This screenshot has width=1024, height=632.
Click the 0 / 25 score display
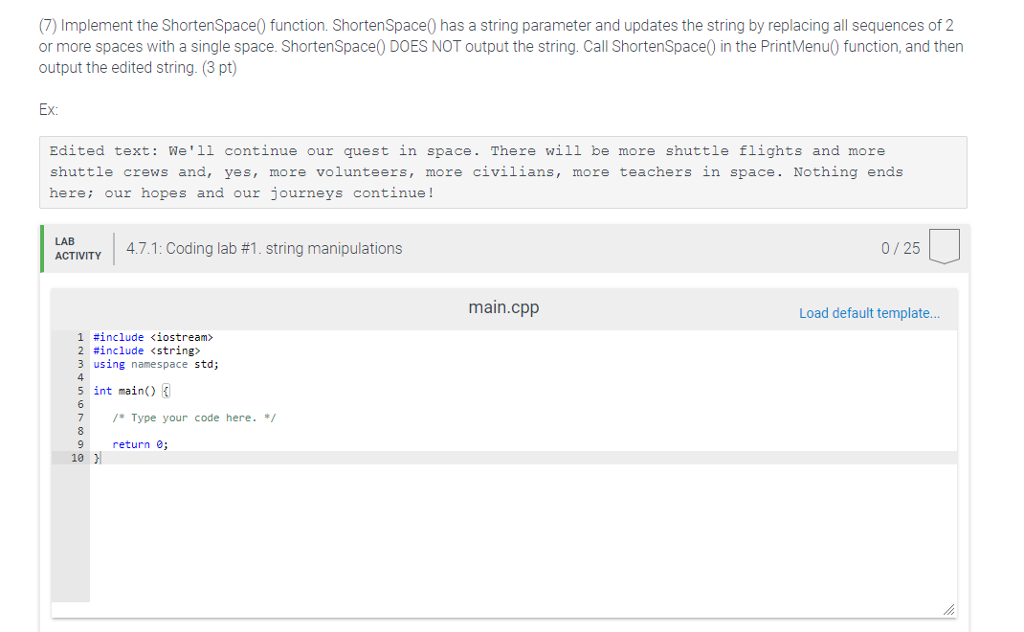click(903, 247)
